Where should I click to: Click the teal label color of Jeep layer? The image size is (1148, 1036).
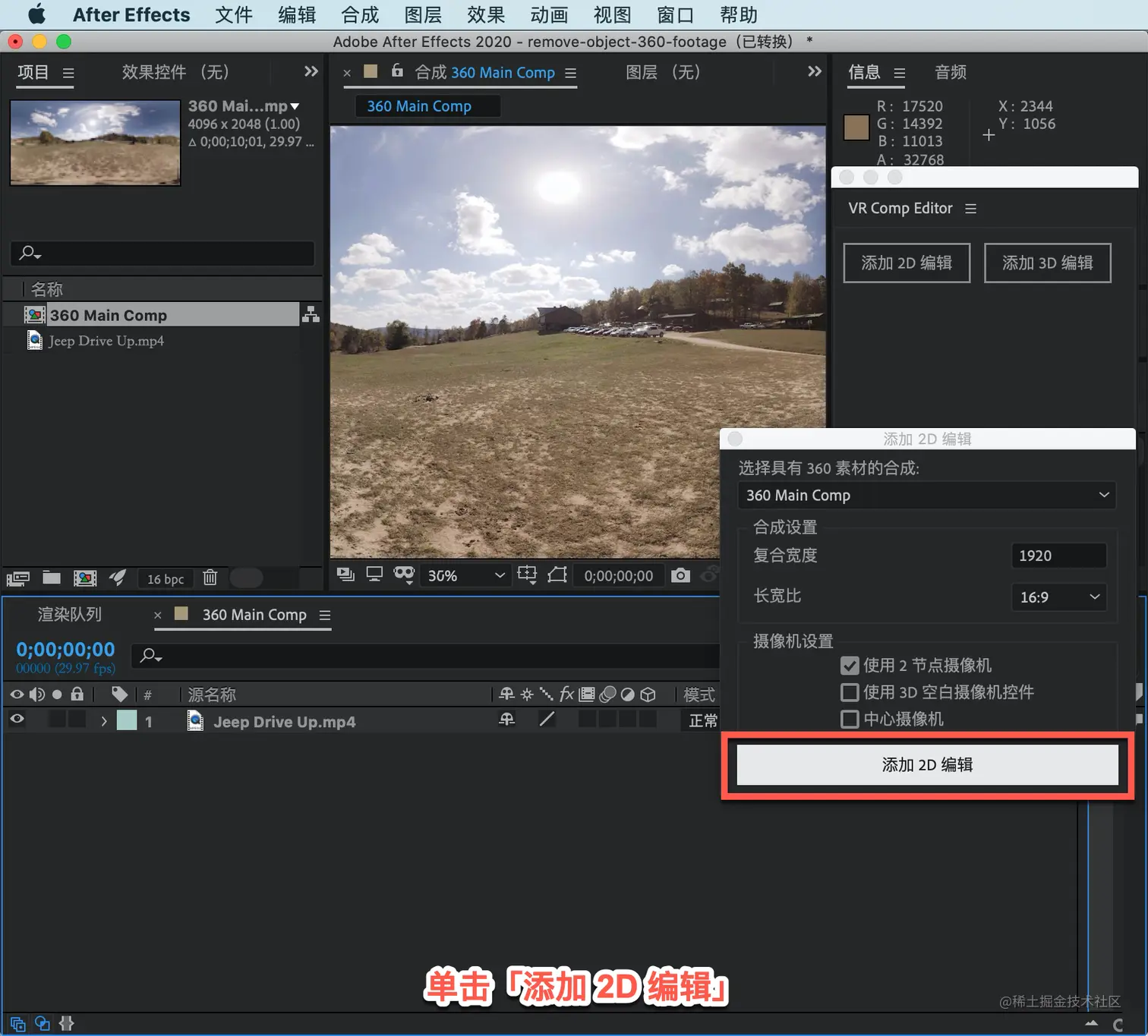[x=127, y=720]
